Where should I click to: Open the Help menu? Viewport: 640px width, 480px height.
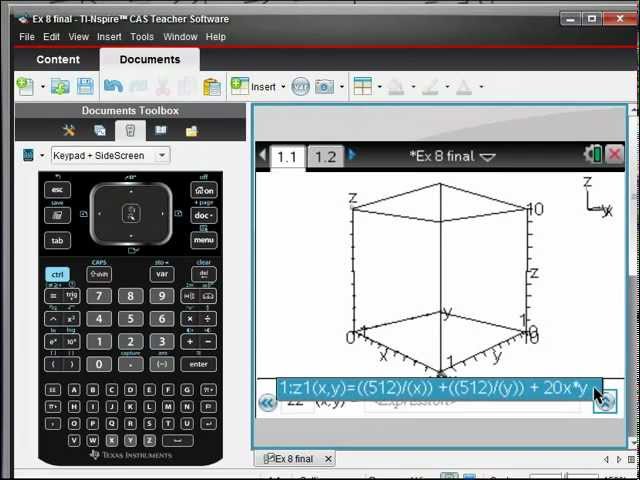[216, 37]
